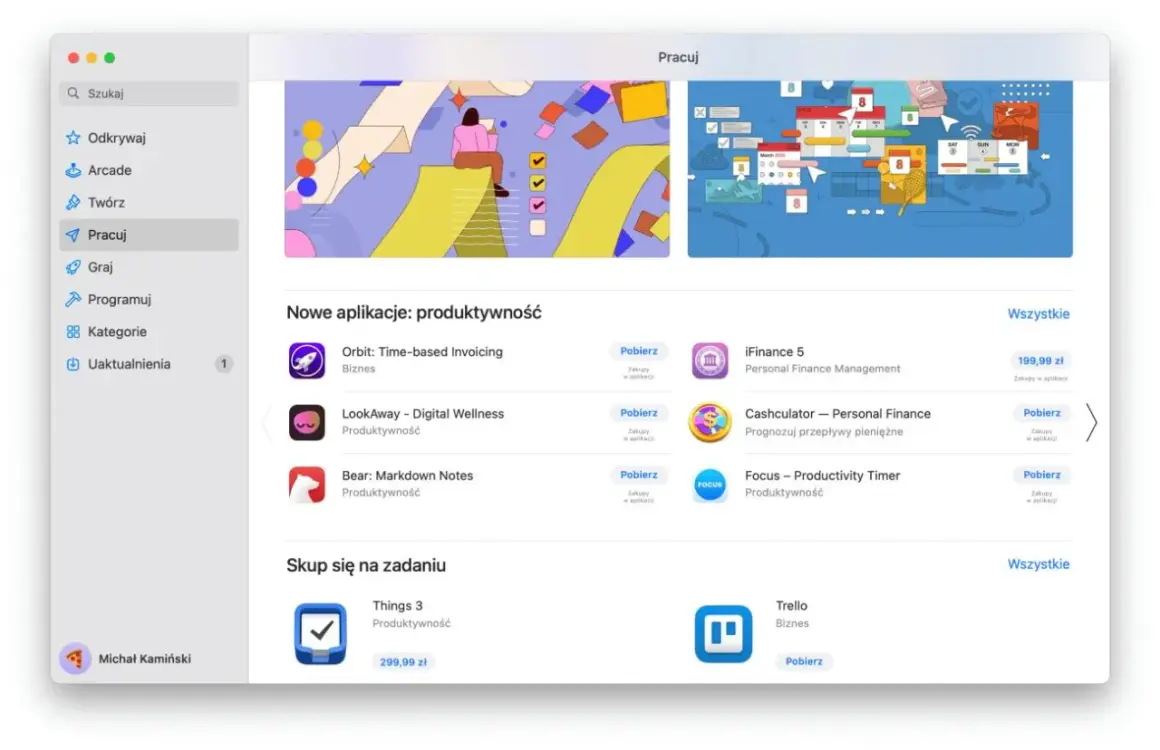Click Pobierz button for Orbit app

pos(638,351)
